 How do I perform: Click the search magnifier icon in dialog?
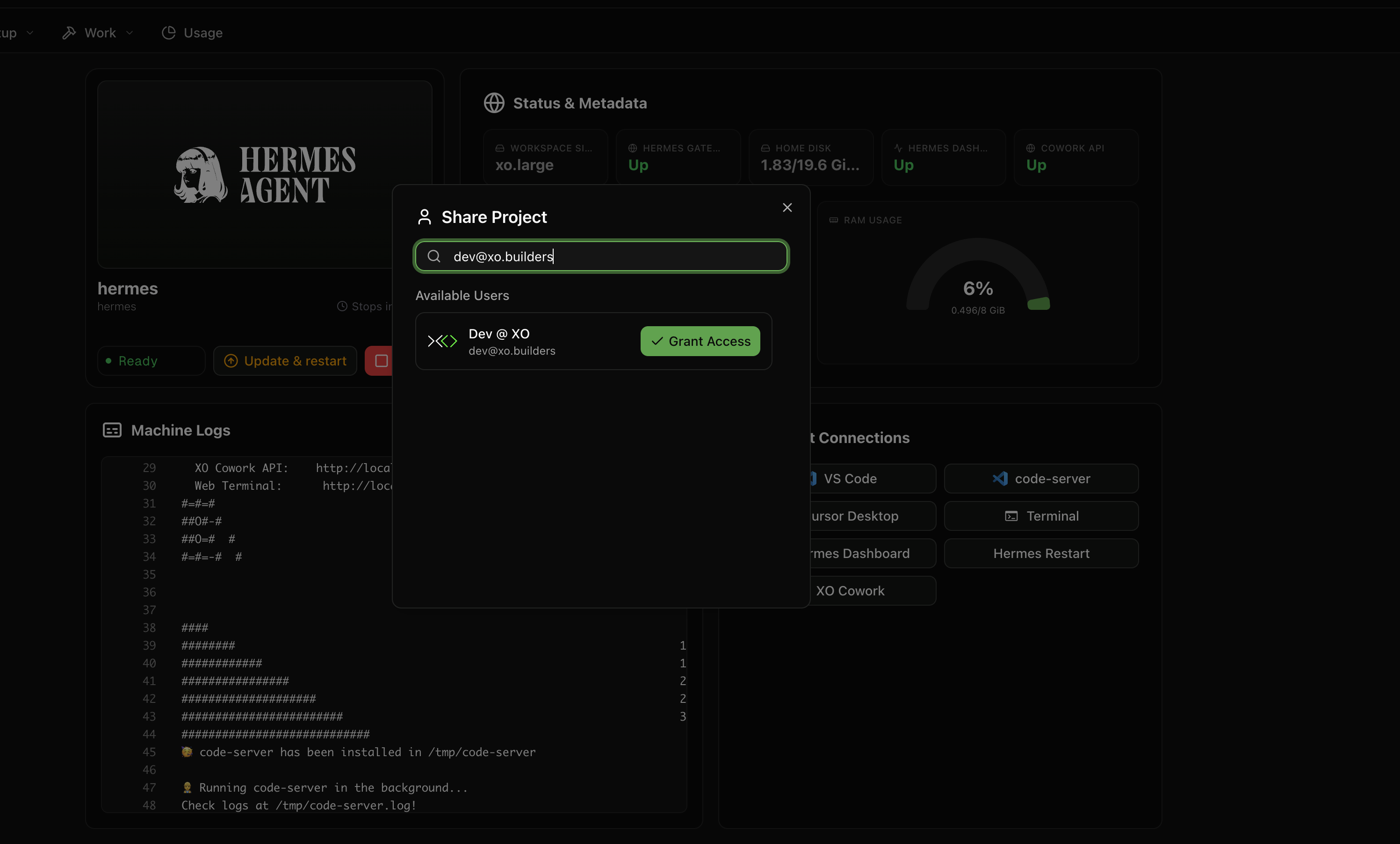(x=433, y=256)
